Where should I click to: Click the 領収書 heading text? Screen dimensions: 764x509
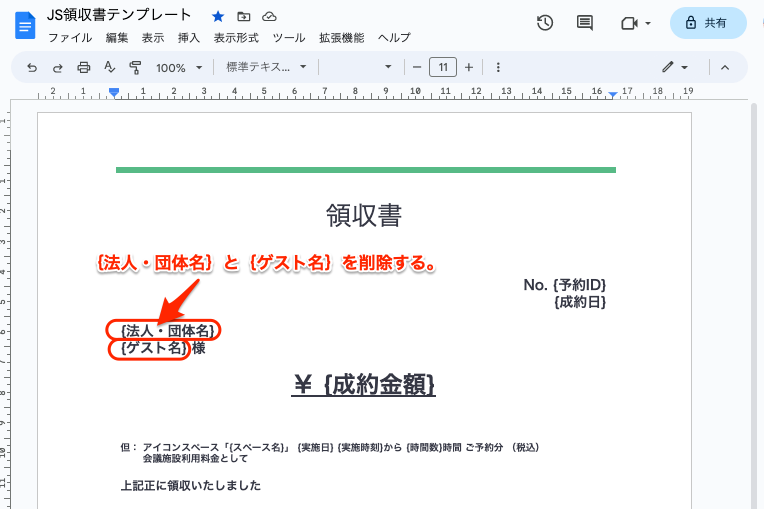364,215
